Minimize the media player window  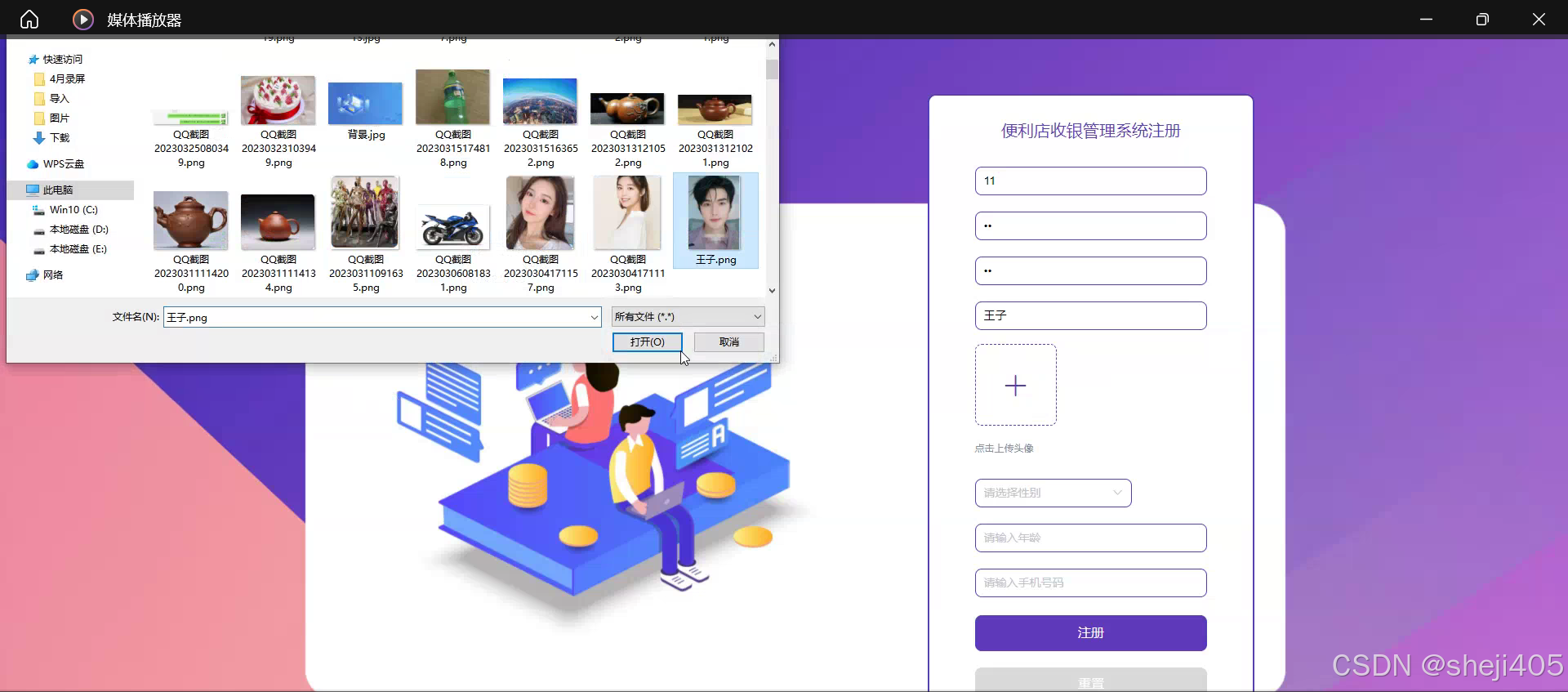pyautogui.click(x=1426, y=20)
